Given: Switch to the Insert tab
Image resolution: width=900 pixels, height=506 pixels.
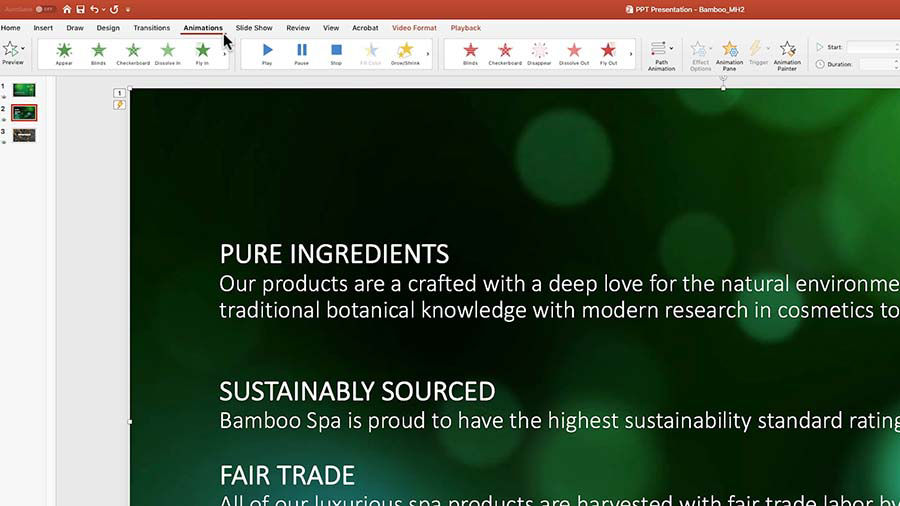Looking at the screenshot, I should click(43, 28).
